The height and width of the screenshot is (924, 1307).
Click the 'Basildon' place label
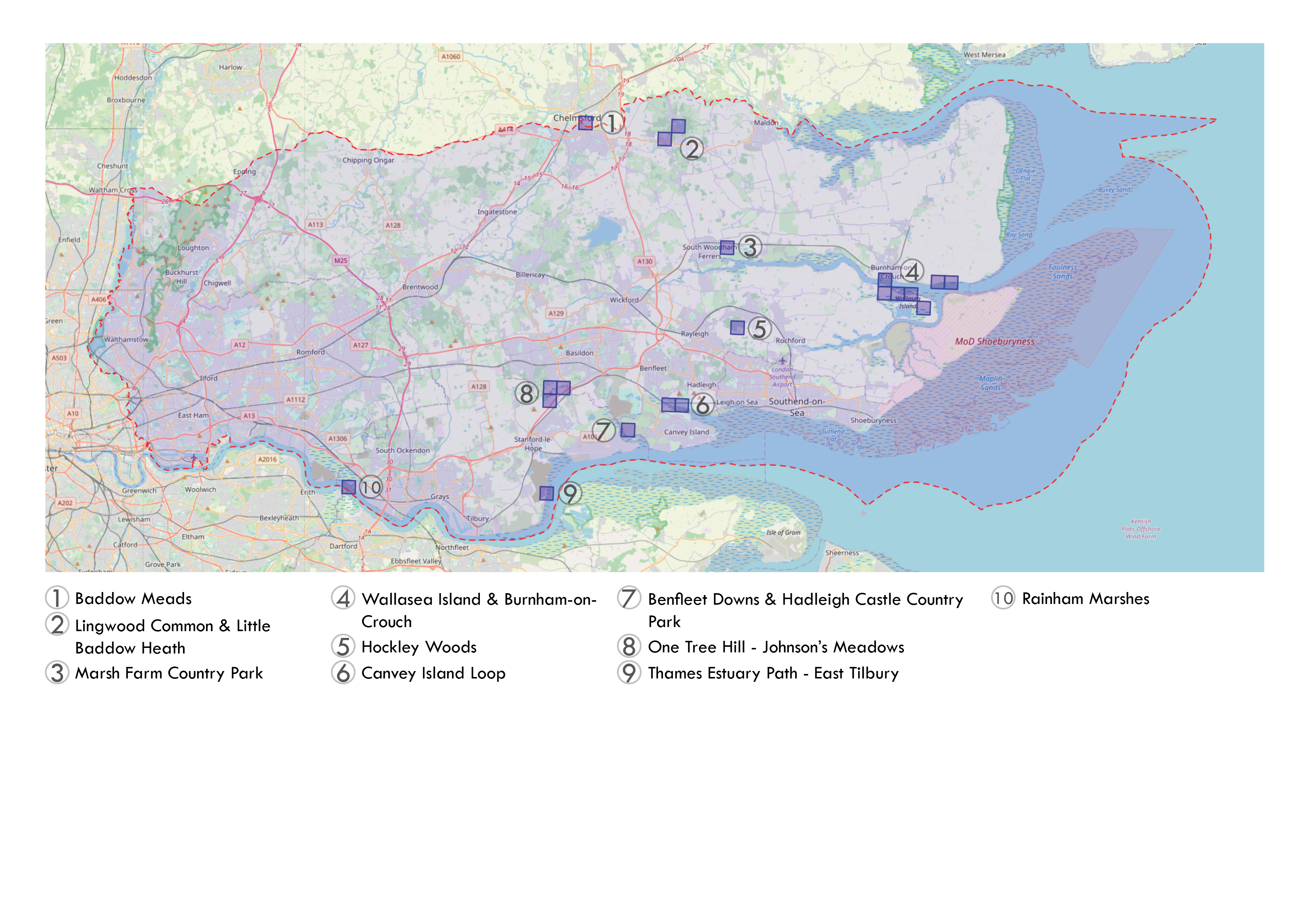click(579, 353)
